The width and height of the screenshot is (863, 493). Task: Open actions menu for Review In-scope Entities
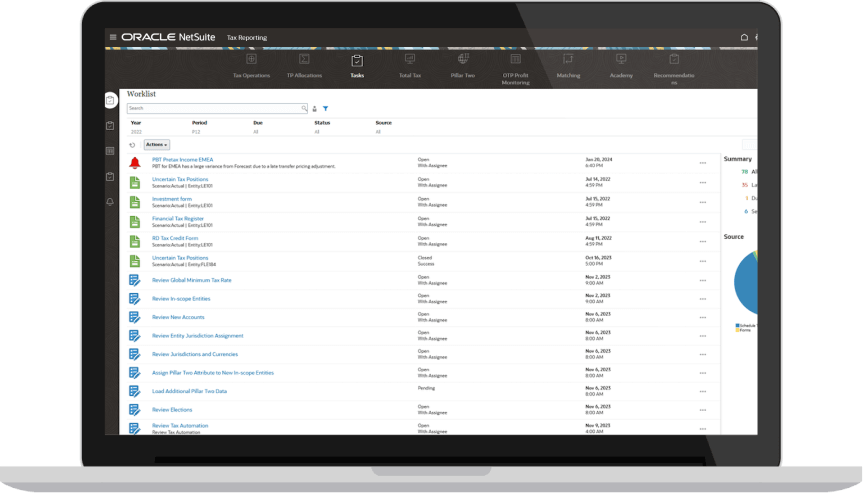pos(703,299)
